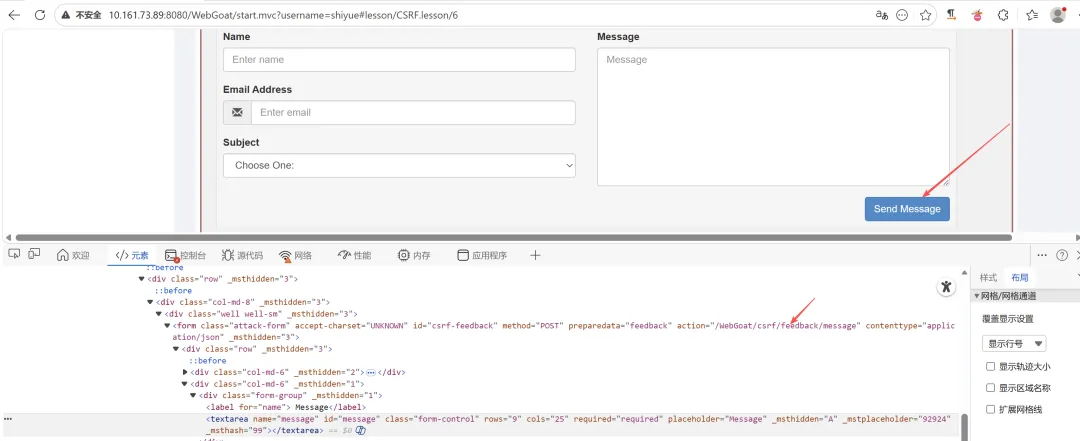Click the inspect element picker icon
Image resolution: width=1080 pixels, height=441 pixels.
(14, 254)
